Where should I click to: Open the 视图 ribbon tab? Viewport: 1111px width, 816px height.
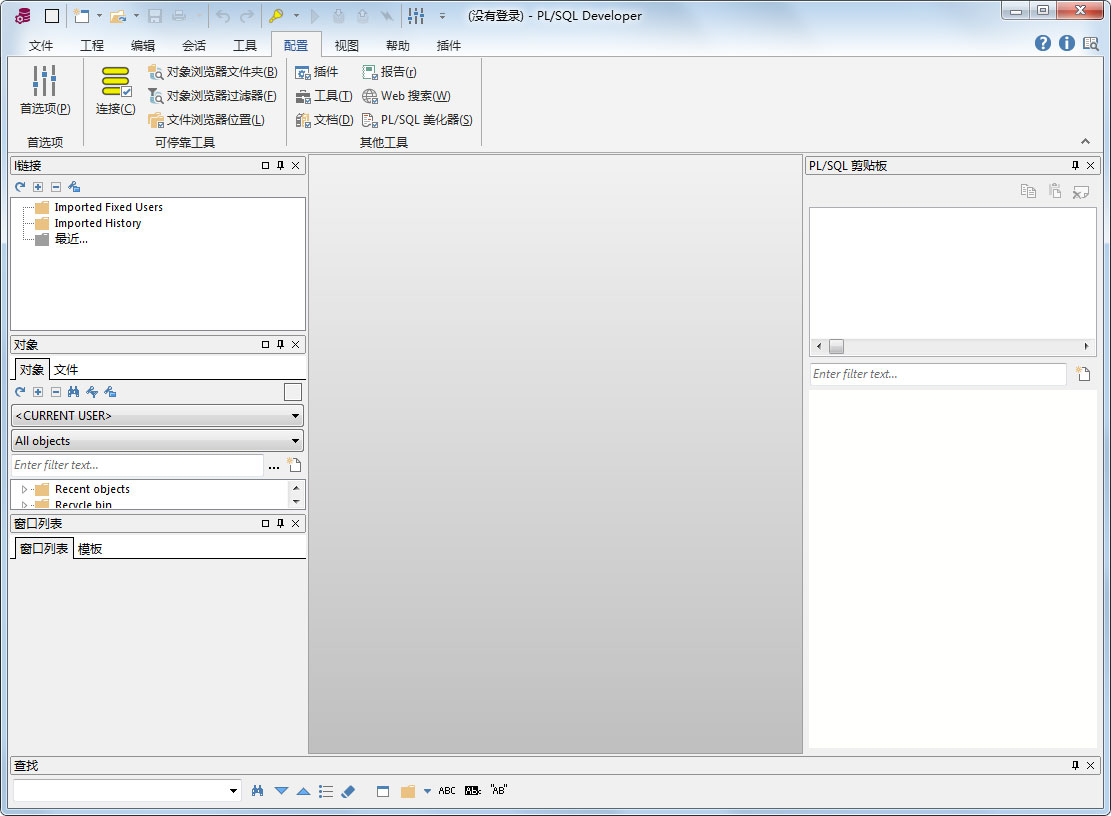coord(346,45)
